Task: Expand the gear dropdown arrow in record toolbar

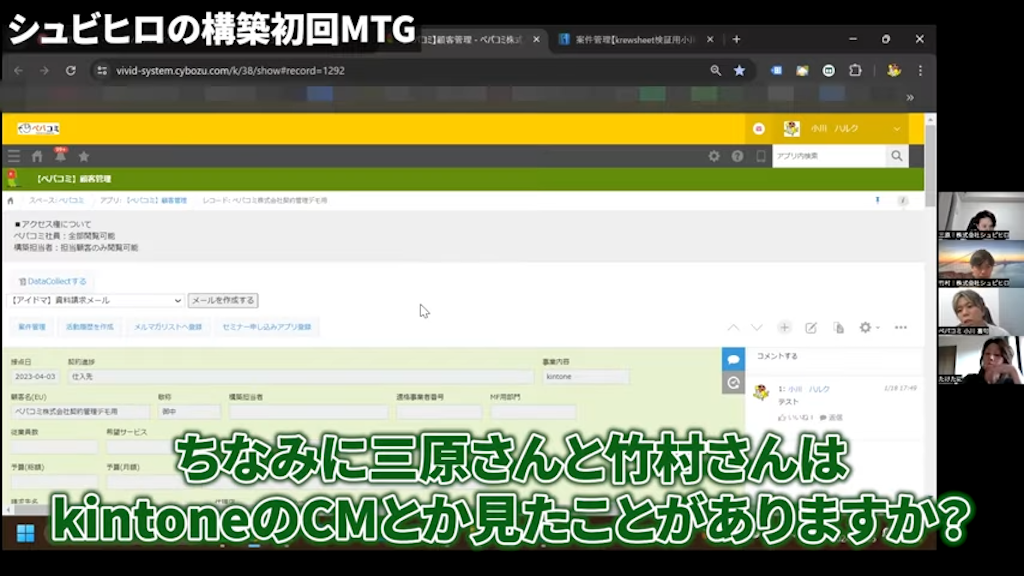Action: click(x=878, y=328)
